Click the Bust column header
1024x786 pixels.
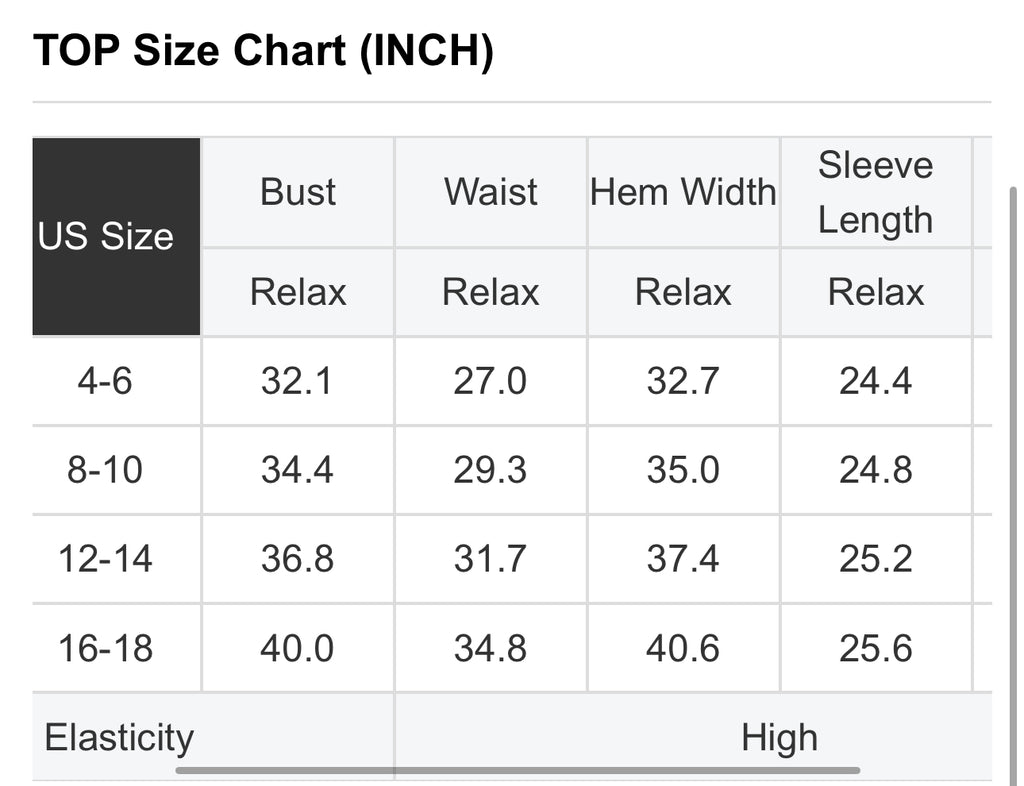[x=298, y=192]
